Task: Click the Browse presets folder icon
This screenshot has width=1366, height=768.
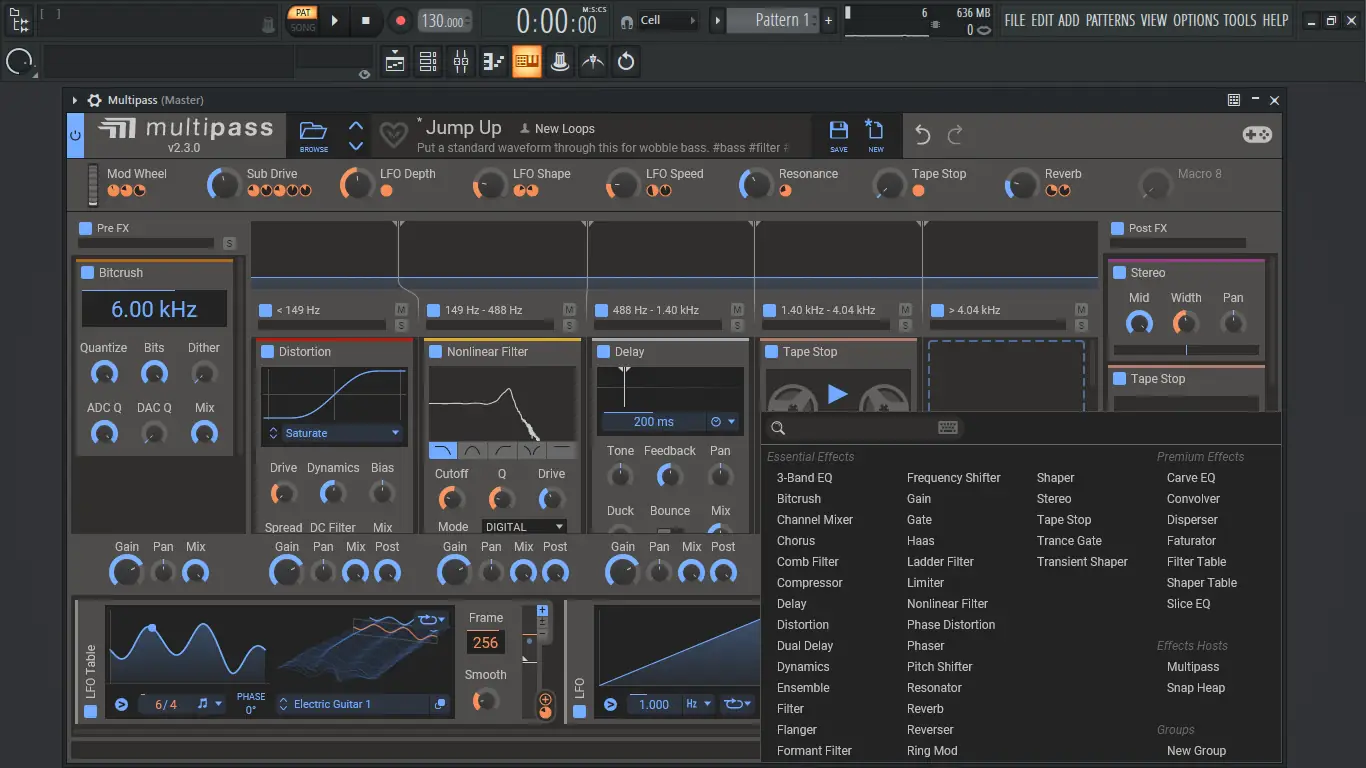Action: point(313,133)
